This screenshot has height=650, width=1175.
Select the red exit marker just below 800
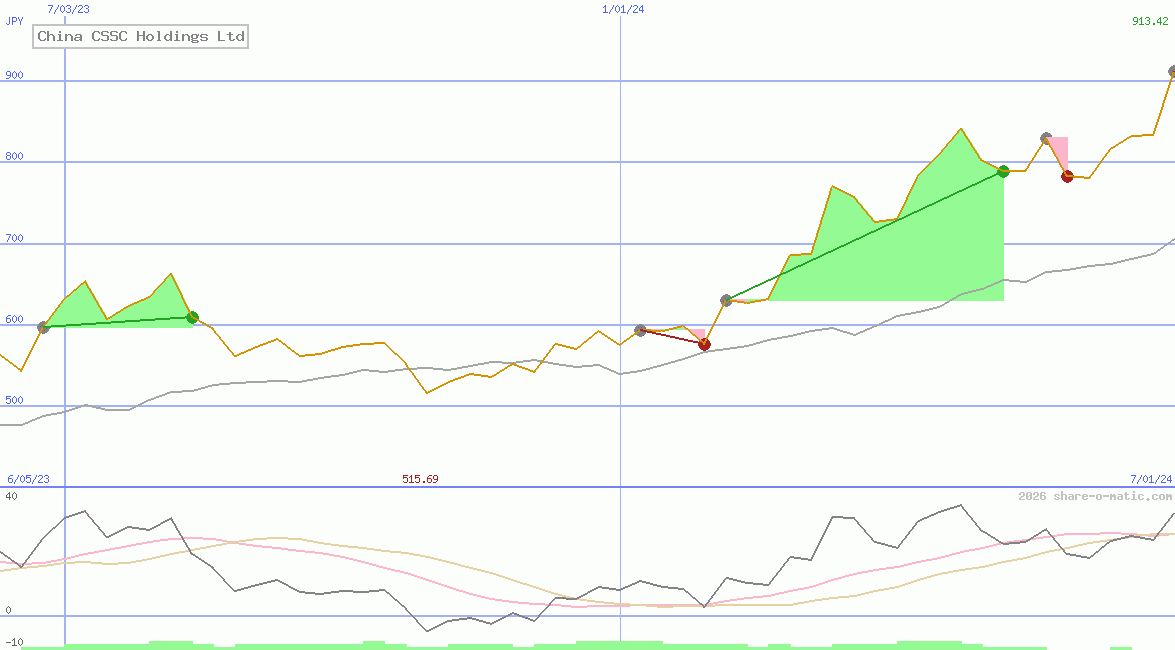click(x=1067, y=176)
